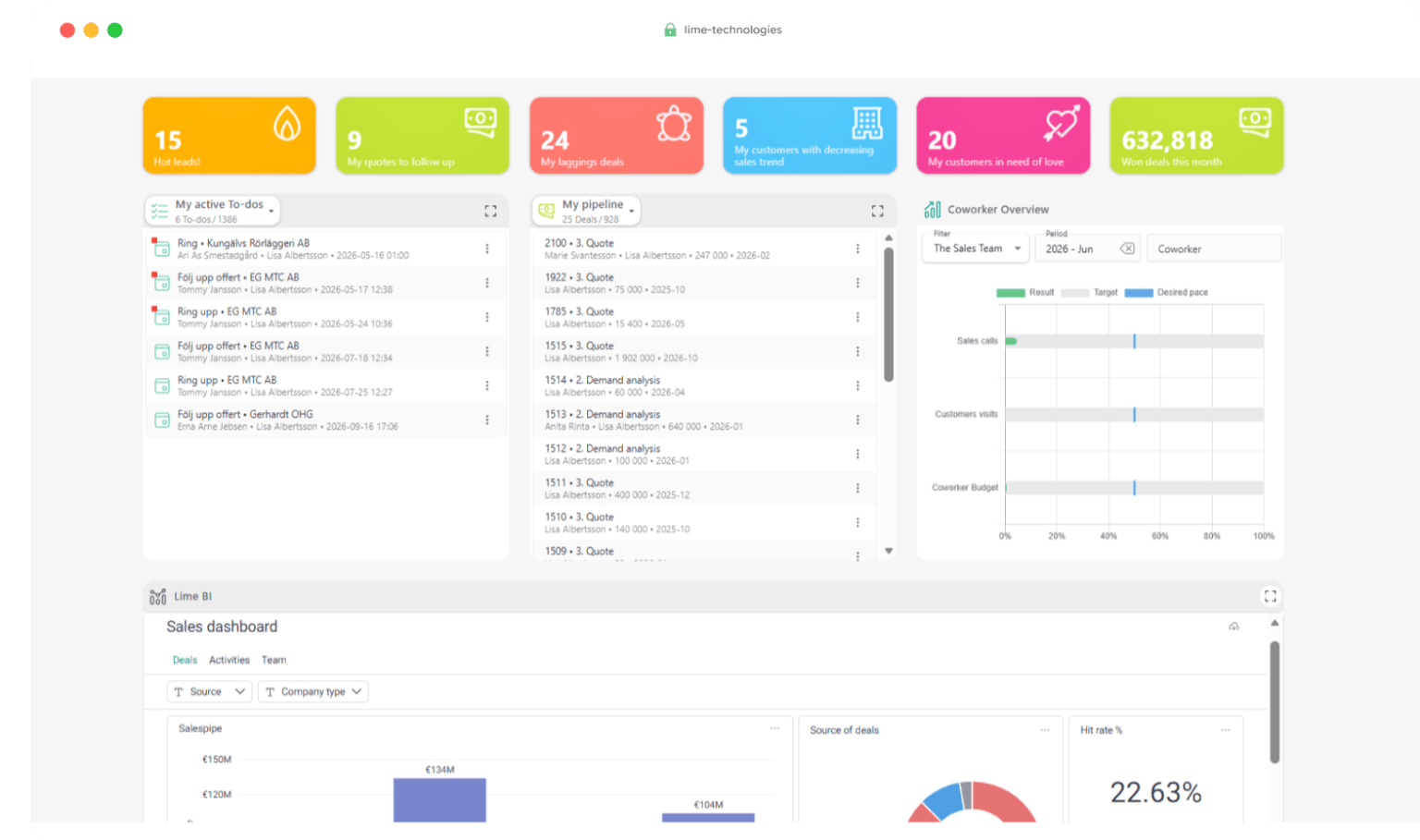Open options for to-do dated 2026-07-25
This screenshot has width=1420, height=840.
pyautogui.click(x=487, y=385)
